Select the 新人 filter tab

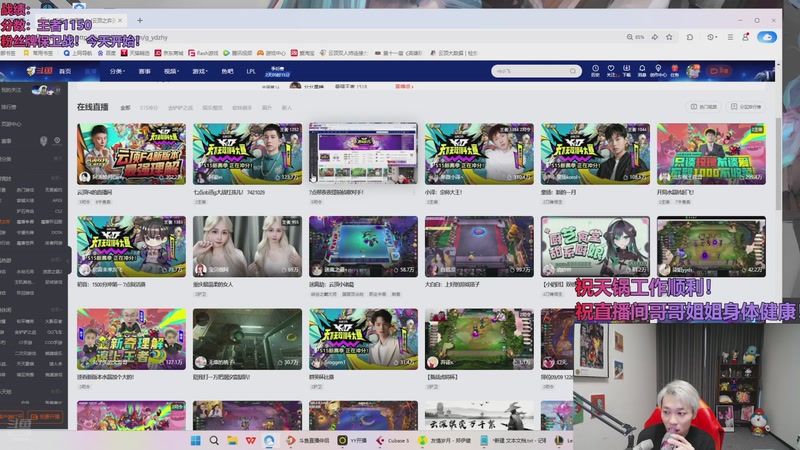coord(287,108)
